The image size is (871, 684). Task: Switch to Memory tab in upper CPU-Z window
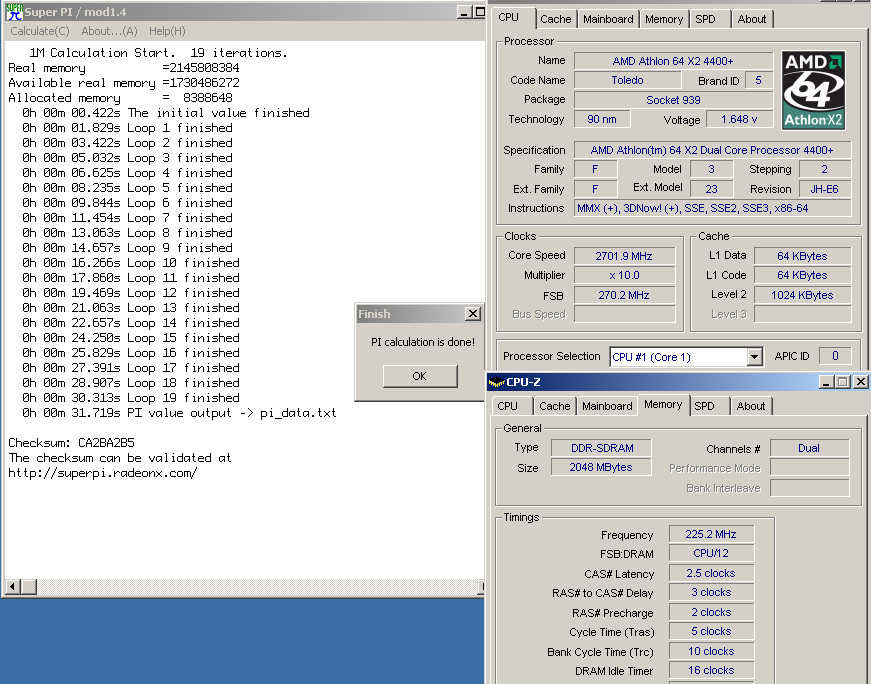[x=664, y=19]
